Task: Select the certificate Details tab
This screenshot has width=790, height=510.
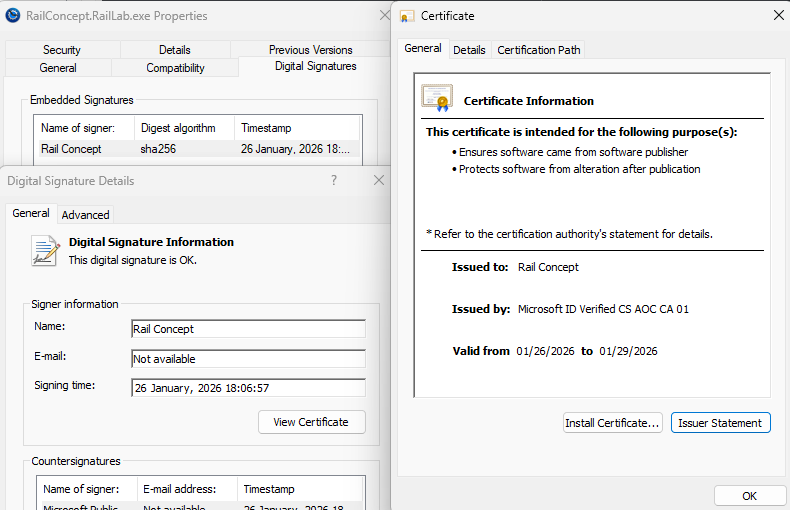Action: pyautogui.click(x=469, y=50)
